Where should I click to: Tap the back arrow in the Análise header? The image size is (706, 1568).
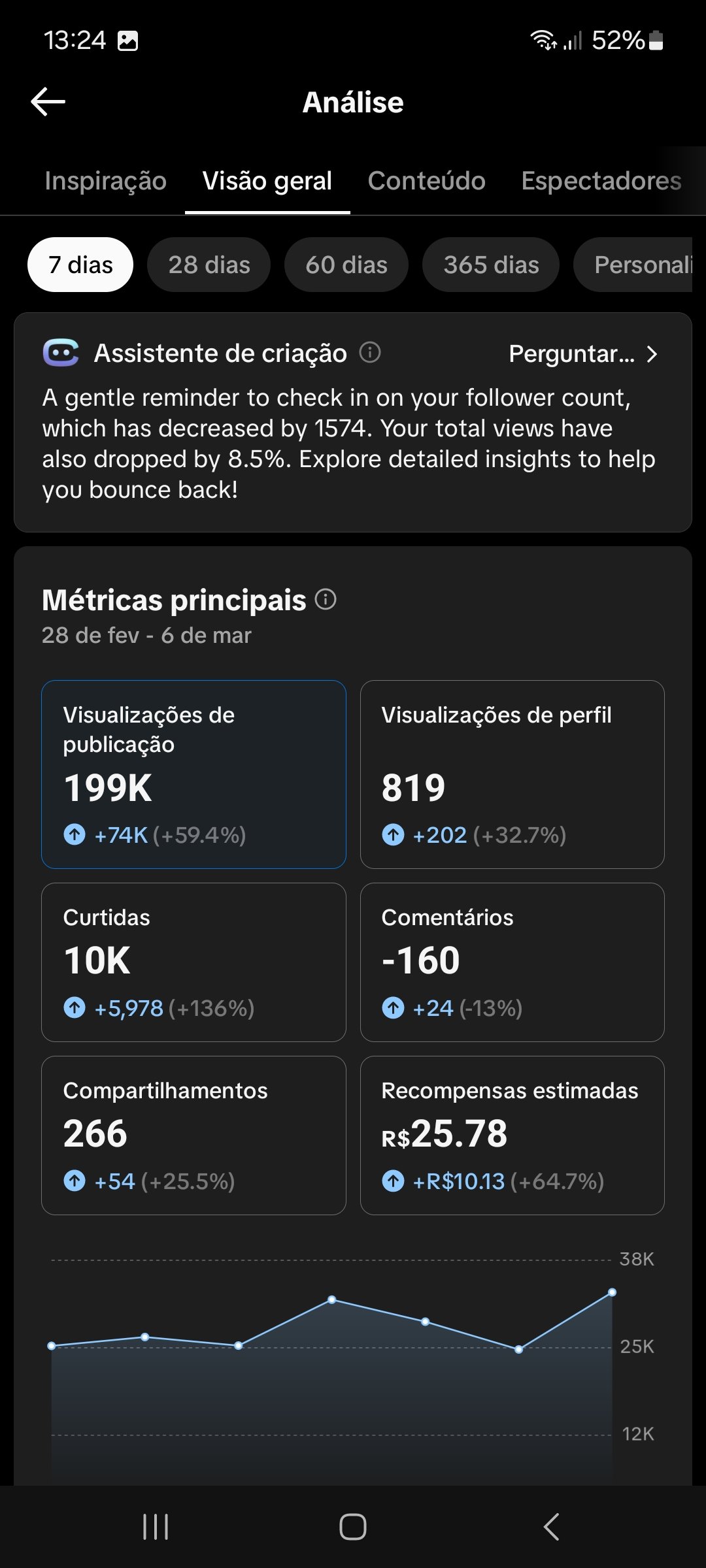pyautogui.click(x=48, y=102)
